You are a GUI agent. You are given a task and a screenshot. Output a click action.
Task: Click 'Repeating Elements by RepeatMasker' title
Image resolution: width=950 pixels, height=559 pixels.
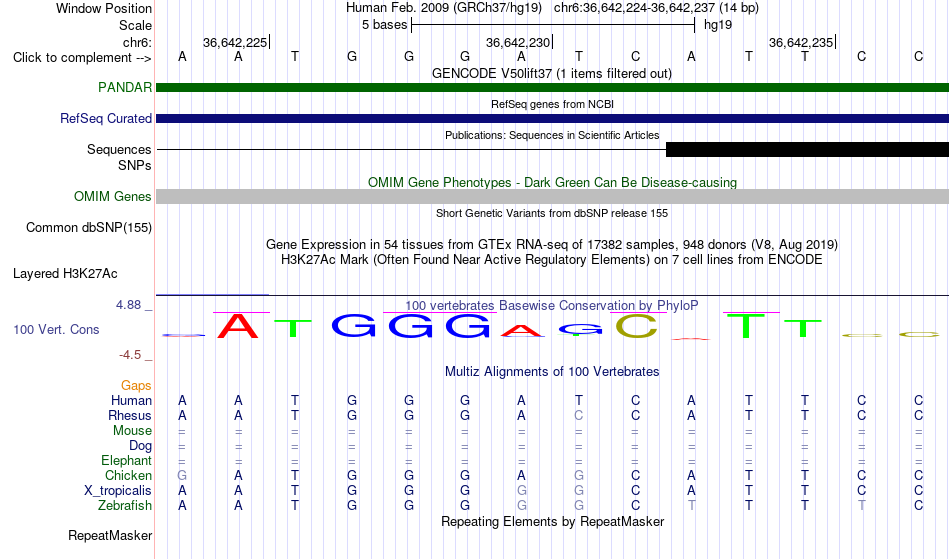tap(552, 521)
